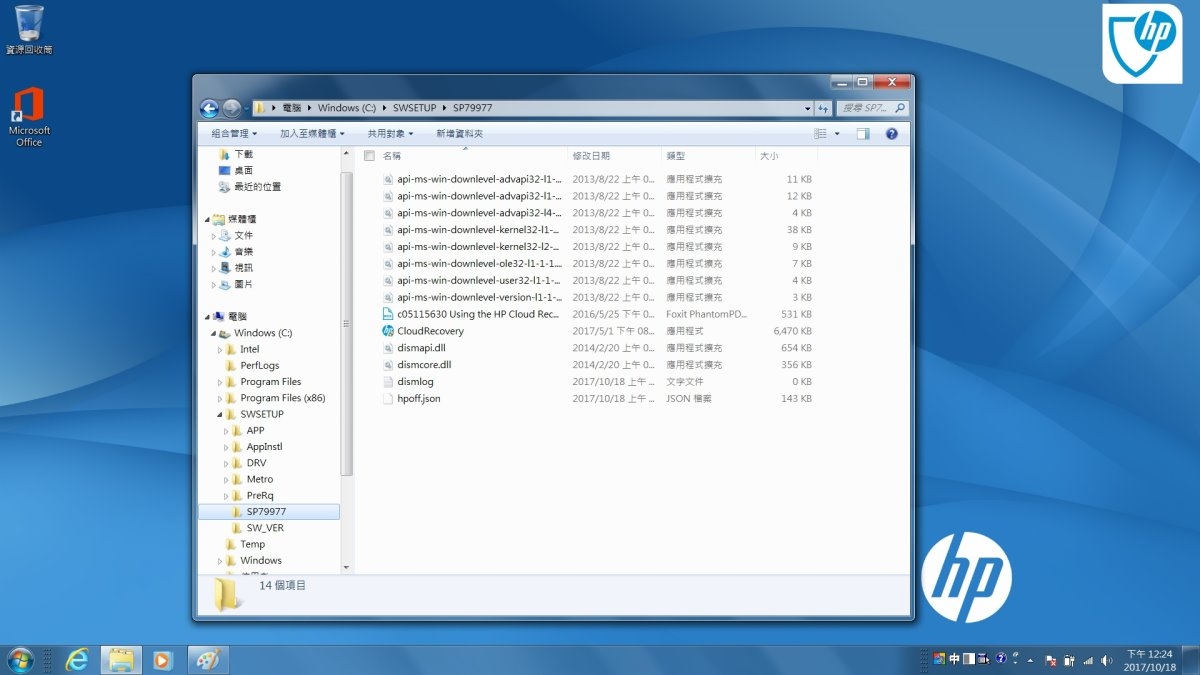
Task: Expand the DRV folder node
Action: (x=226, y=463)
